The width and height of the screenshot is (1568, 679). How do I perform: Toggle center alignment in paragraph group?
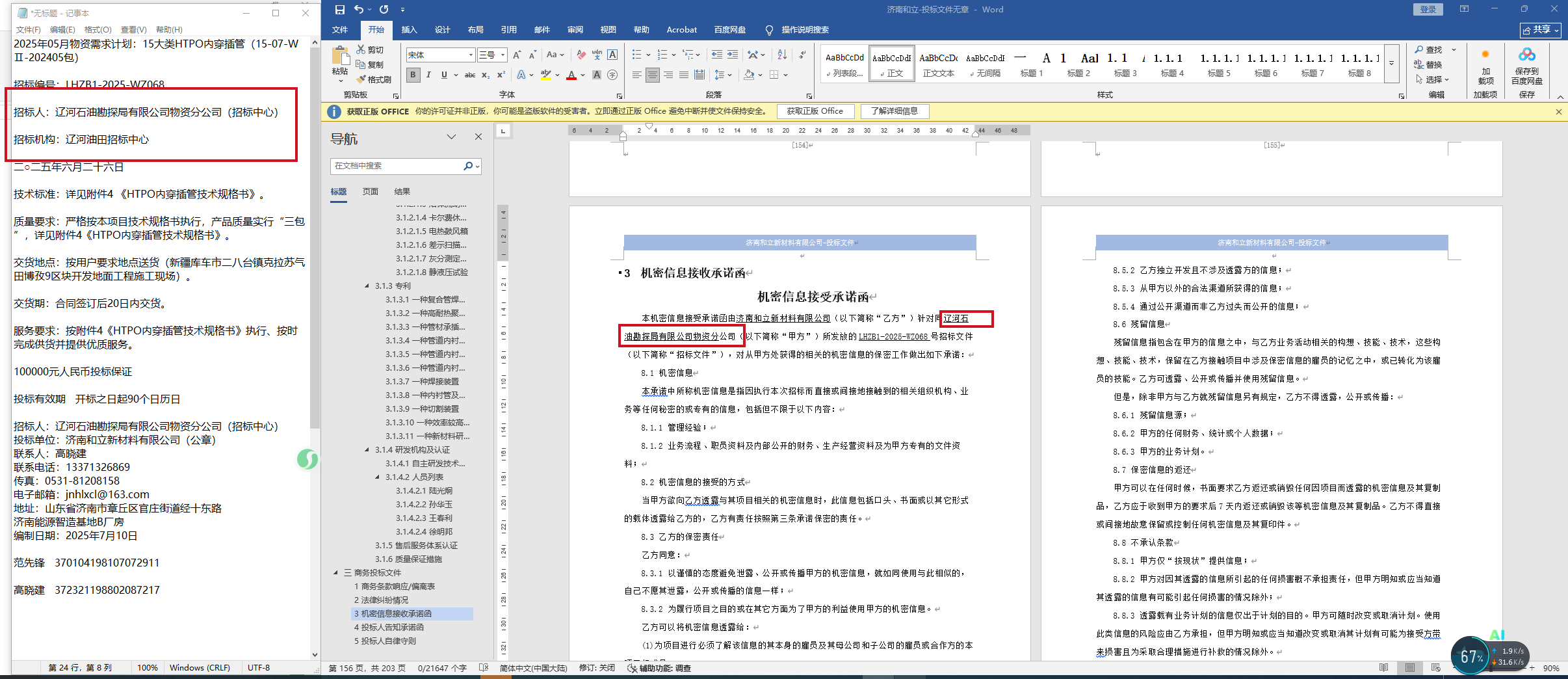pyautogui.click(x=652, y=75)
